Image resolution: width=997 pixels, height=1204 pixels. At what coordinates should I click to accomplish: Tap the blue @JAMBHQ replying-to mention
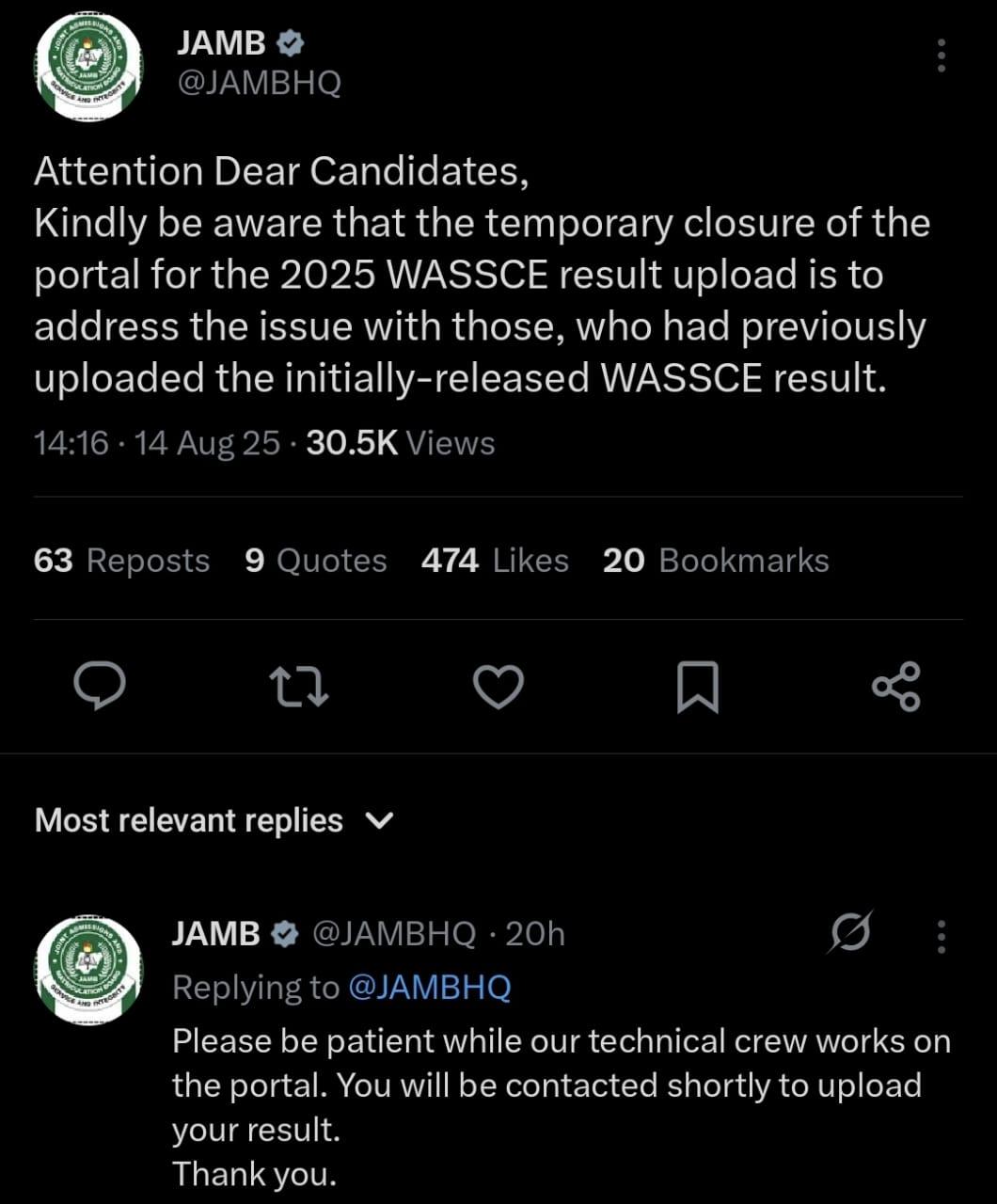[430, 987]
